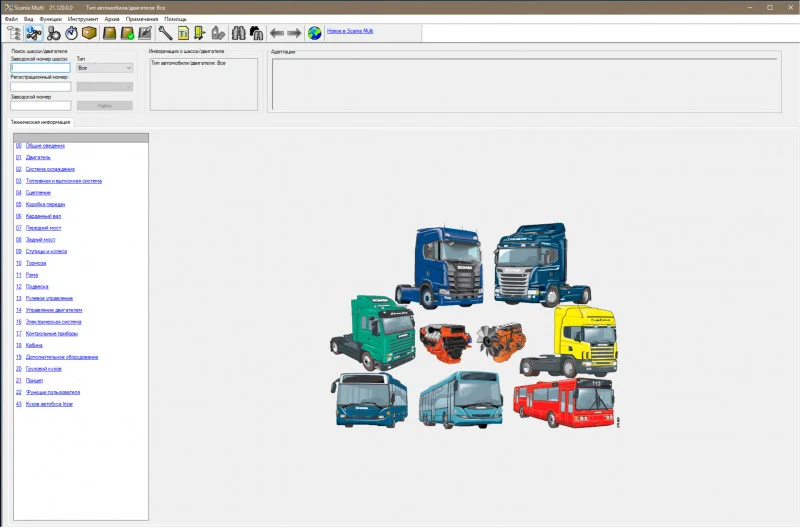
Task: Click the Тип автомобиля/двигателя: Все info text
Action: [188, 63]
